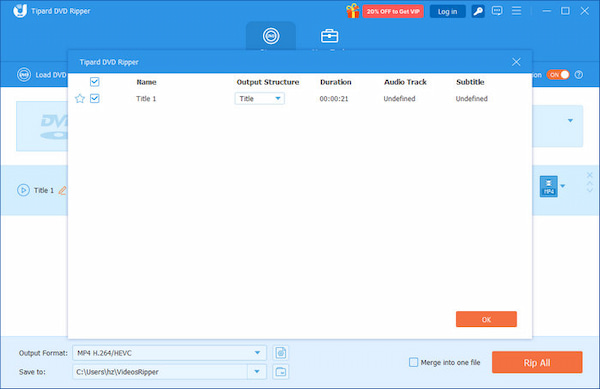Viewport: 600px width, 389px height.
Task: Select the Title 1 name cell in dialog
Action: pyautogui.click(x=146, y=99)
